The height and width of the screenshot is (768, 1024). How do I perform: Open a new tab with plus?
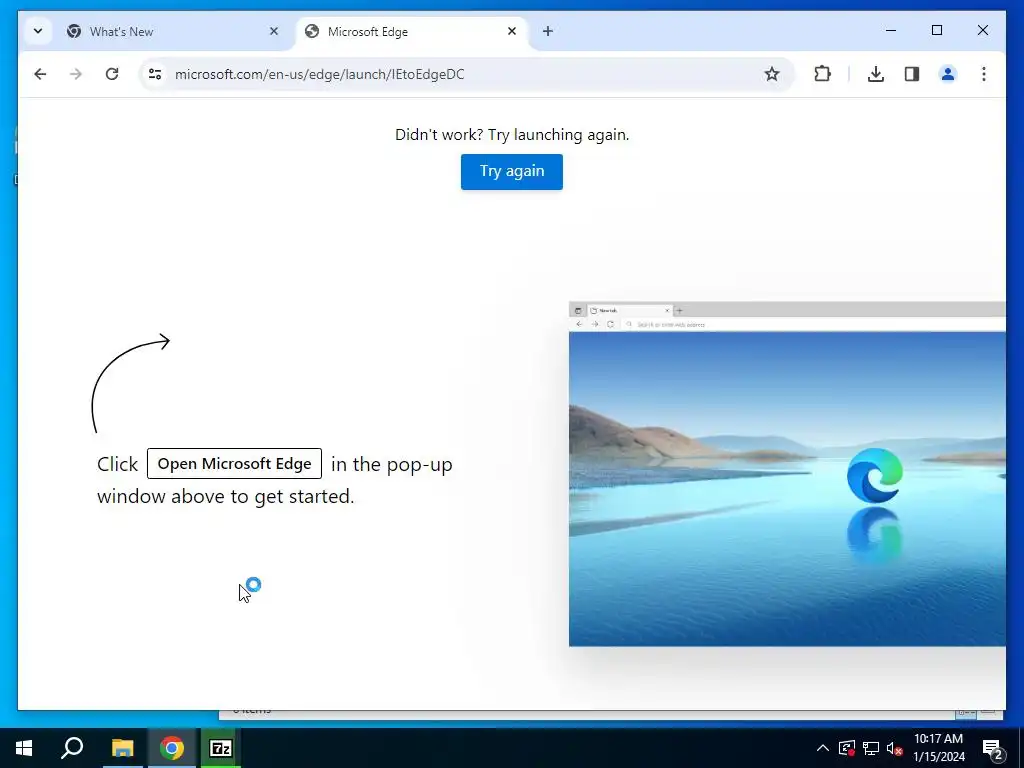click(548, 31)
